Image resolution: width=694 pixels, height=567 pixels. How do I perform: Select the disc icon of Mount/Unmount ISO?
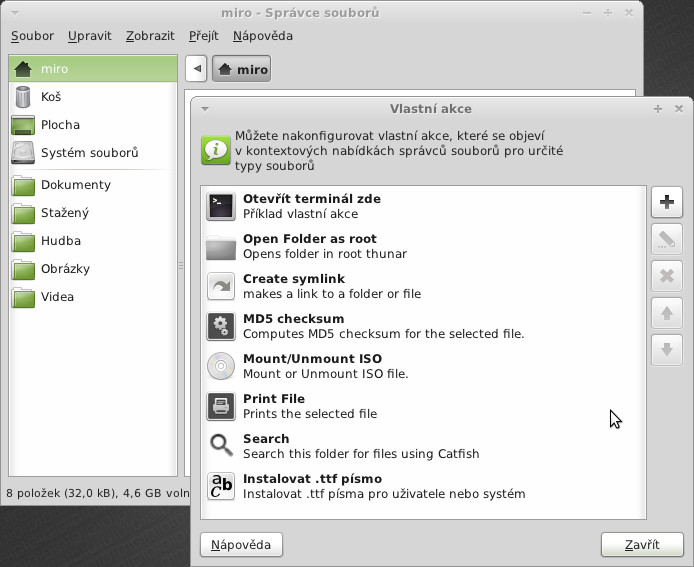(x=221, y=366)
